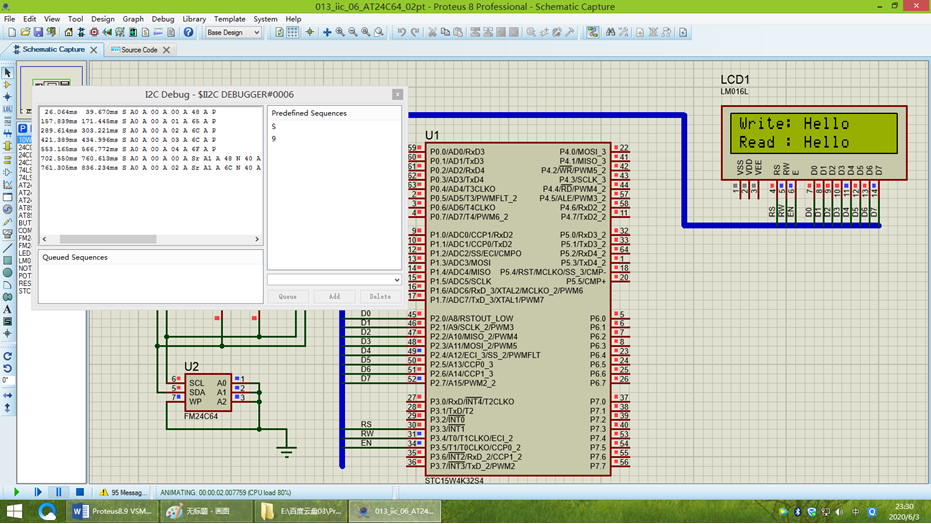Open the Help question mark icon

[x=188, y=32]
